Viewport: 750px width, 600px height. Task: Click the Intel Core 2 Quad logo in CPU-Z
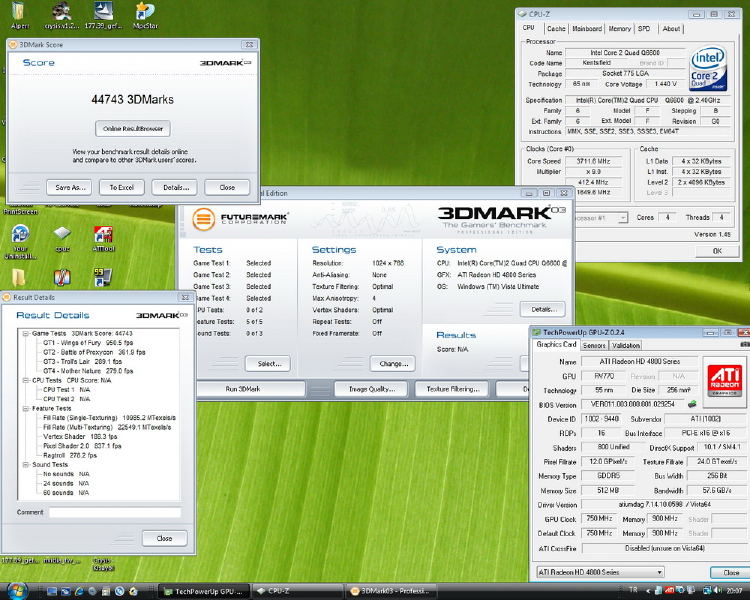click(x=708, y=69)
